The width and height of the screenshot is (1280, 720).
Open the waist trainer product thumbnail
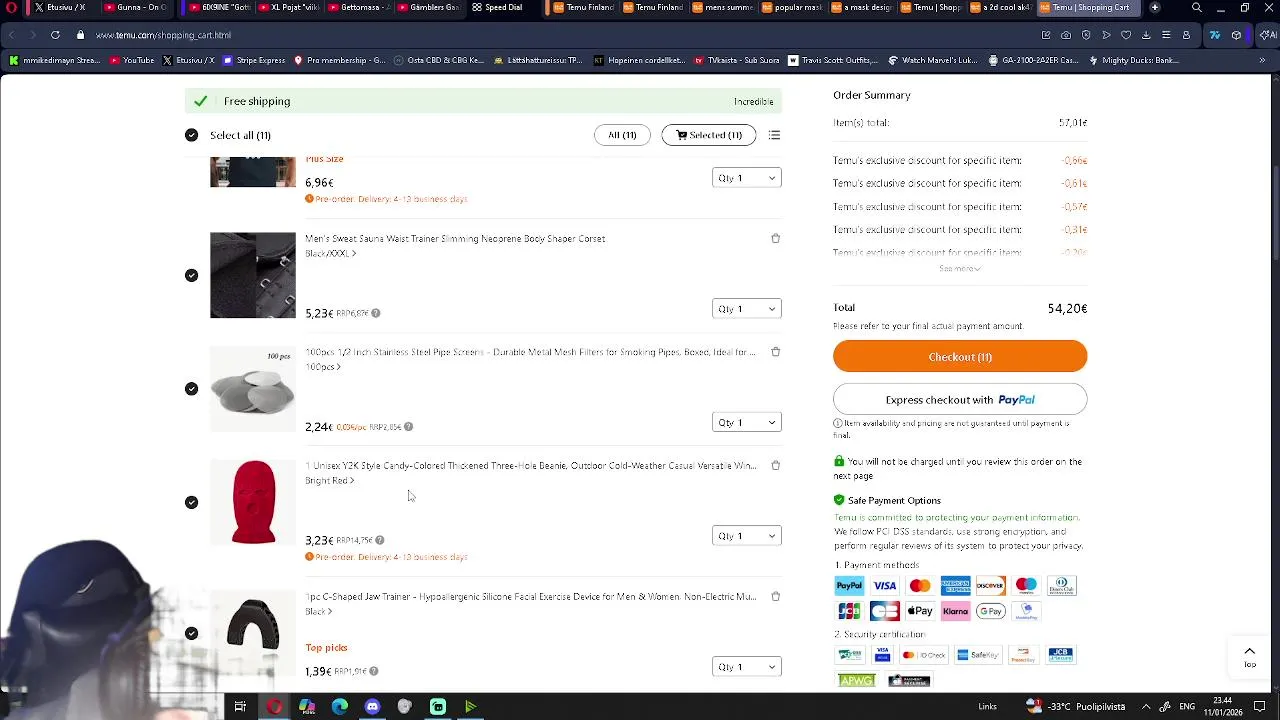click(253, 275)
